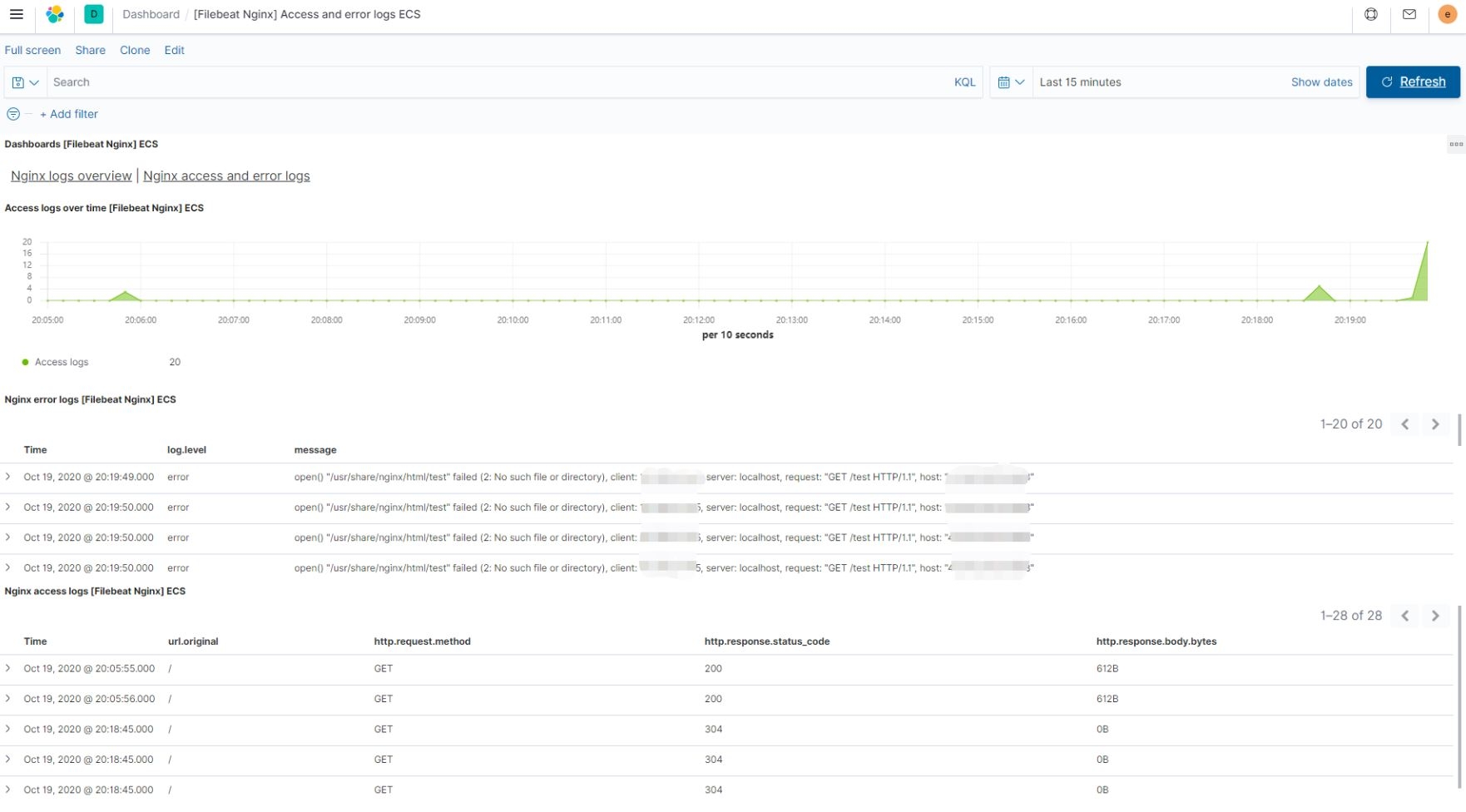The image size is (1466, 812).
Task: Click Share in the dashboard menu
Action: pyautogui.click(x=90, y=50)
